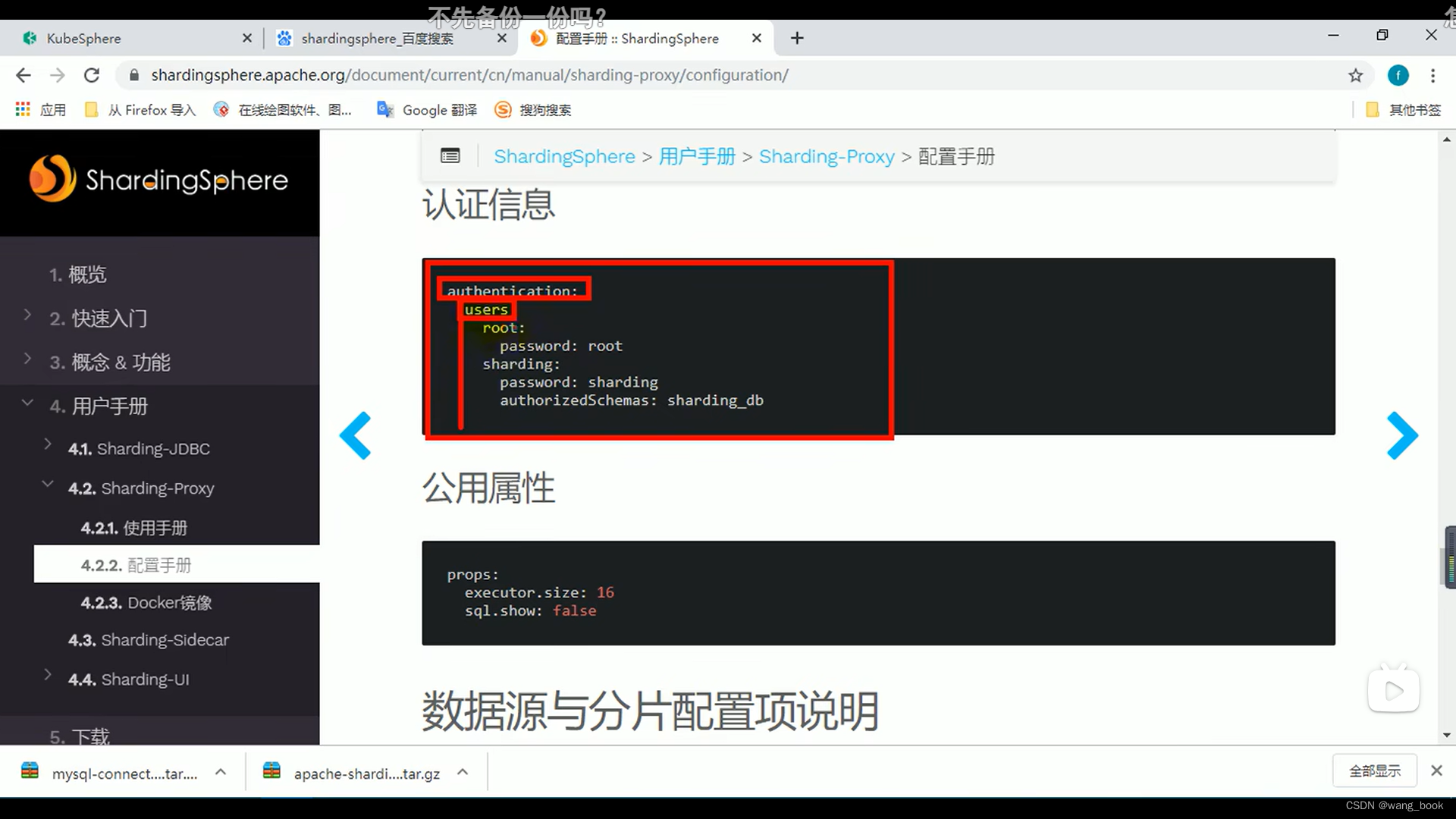Open the Google 翻译 bookmark
Screen dimensions: 1456x819
point(427,110)
